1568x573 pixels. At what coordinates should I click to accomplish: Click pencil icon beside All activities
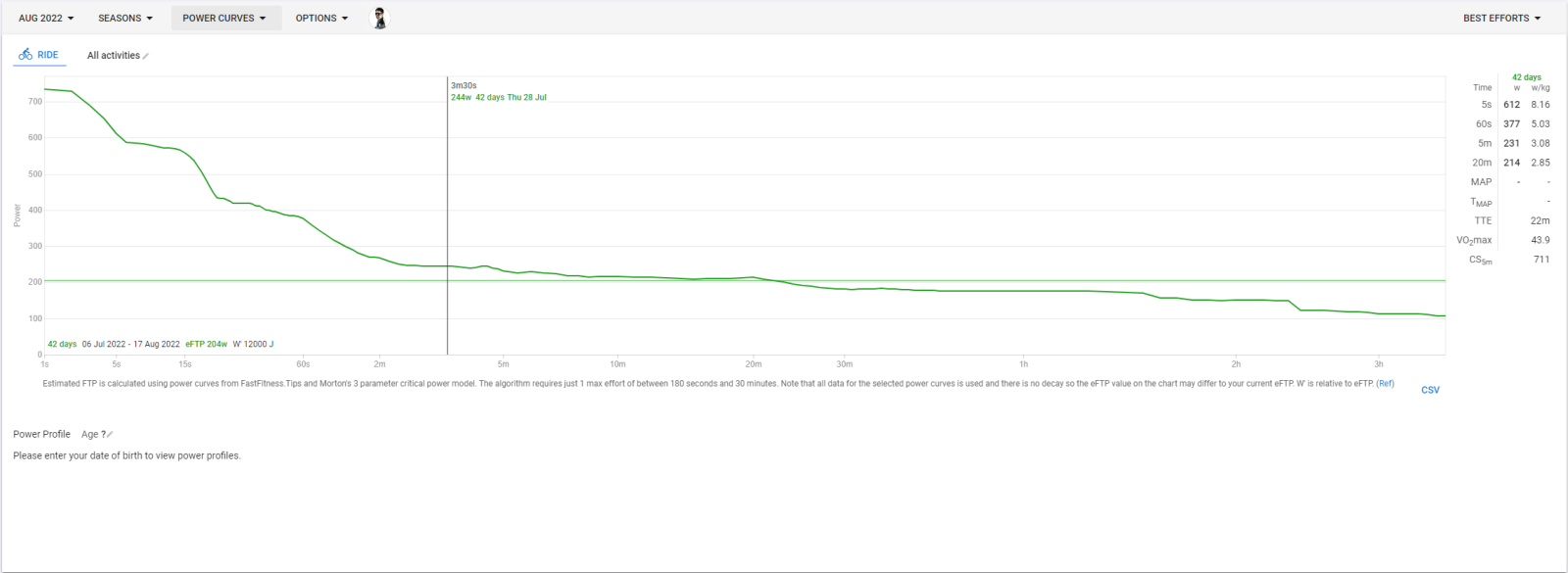click(x=146, y=56)
